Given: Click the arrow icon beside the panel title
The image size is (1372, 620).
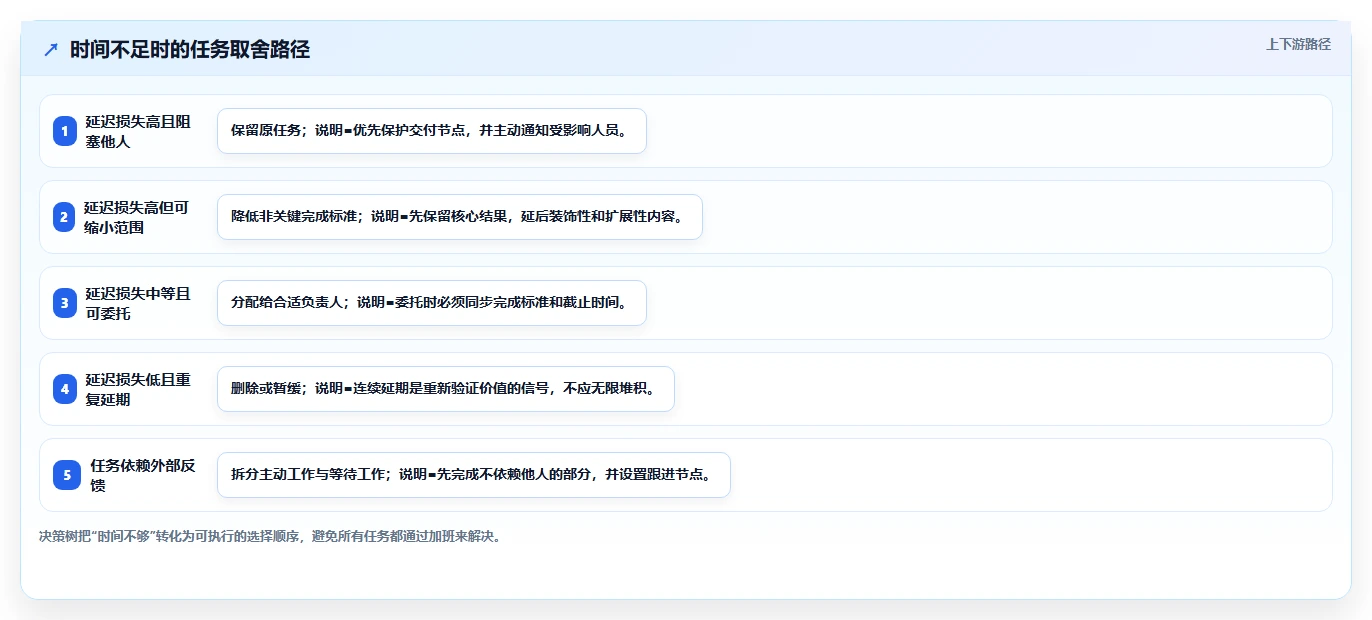Looking at the screenshot, I should click(51, 50).
